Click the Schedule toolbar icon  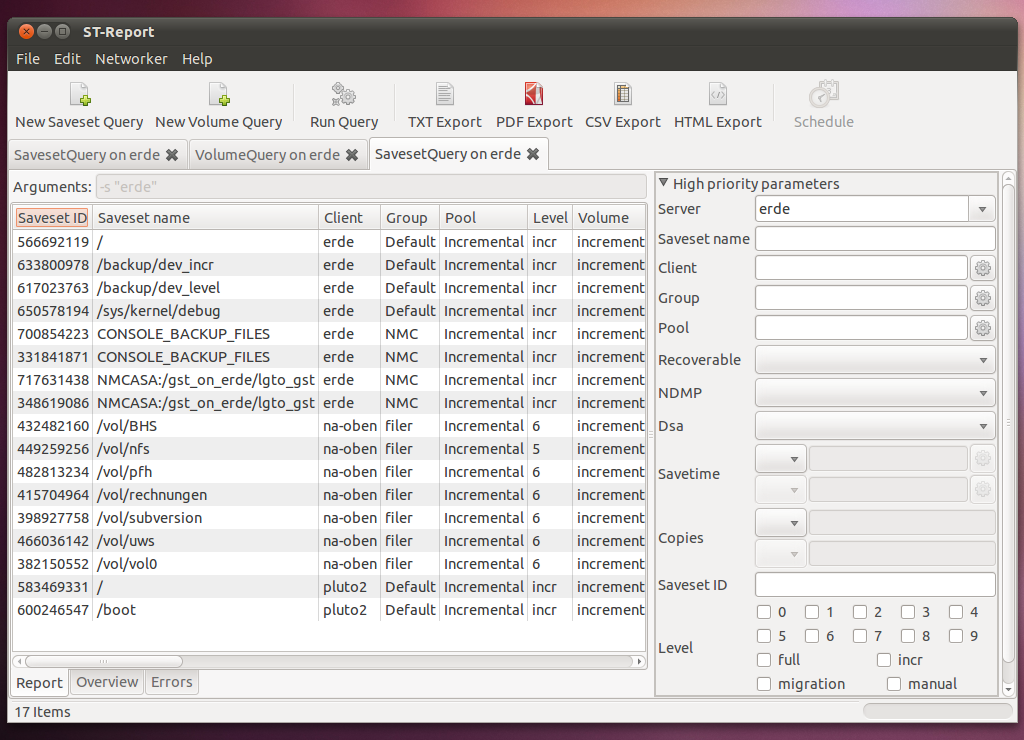click(x=824, y=95)
